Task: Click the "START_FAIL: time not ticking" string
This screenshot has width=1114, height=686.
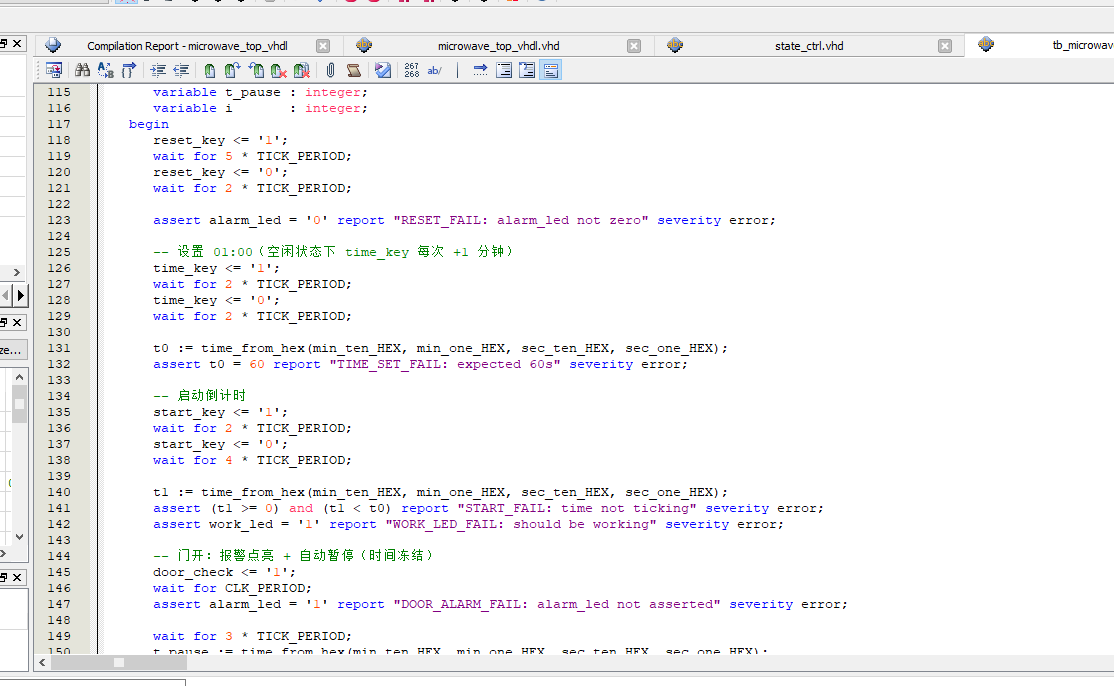Action: [x=577, y=508]
